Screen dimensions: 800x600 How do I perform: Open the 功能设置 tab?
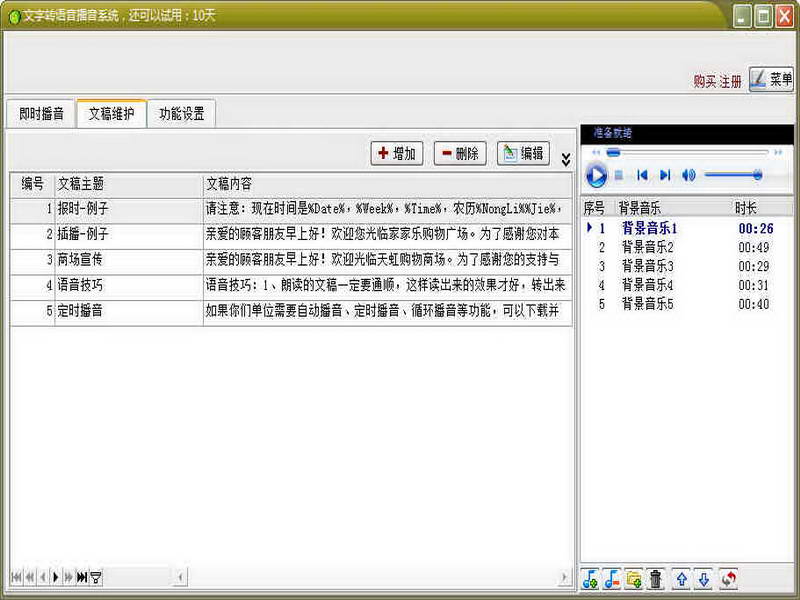pos(181,113)
